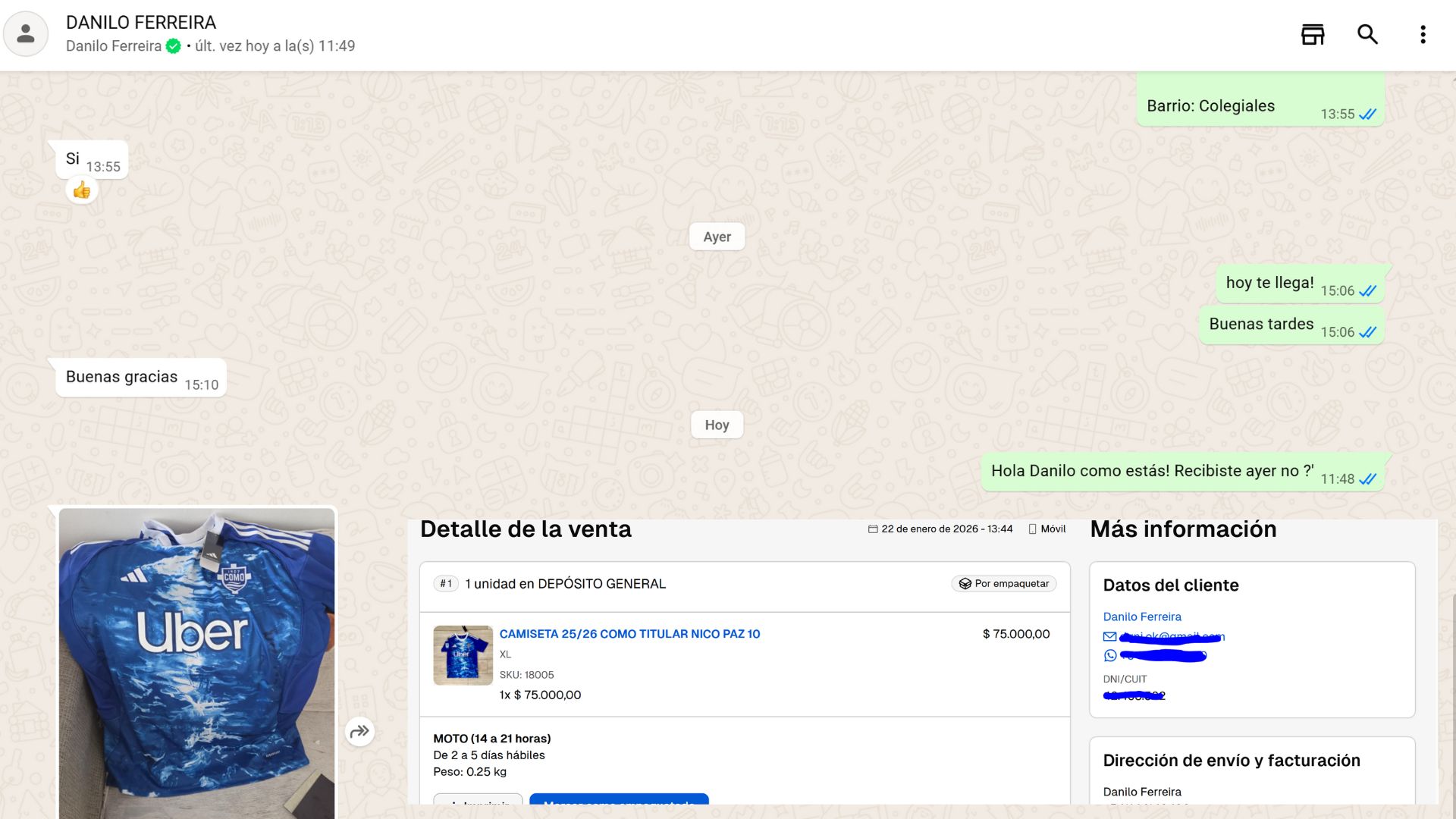Screen dimensions: 1456x819
Task: Click Danilo Ferreira's profile avatar
Action: point(26,34)
